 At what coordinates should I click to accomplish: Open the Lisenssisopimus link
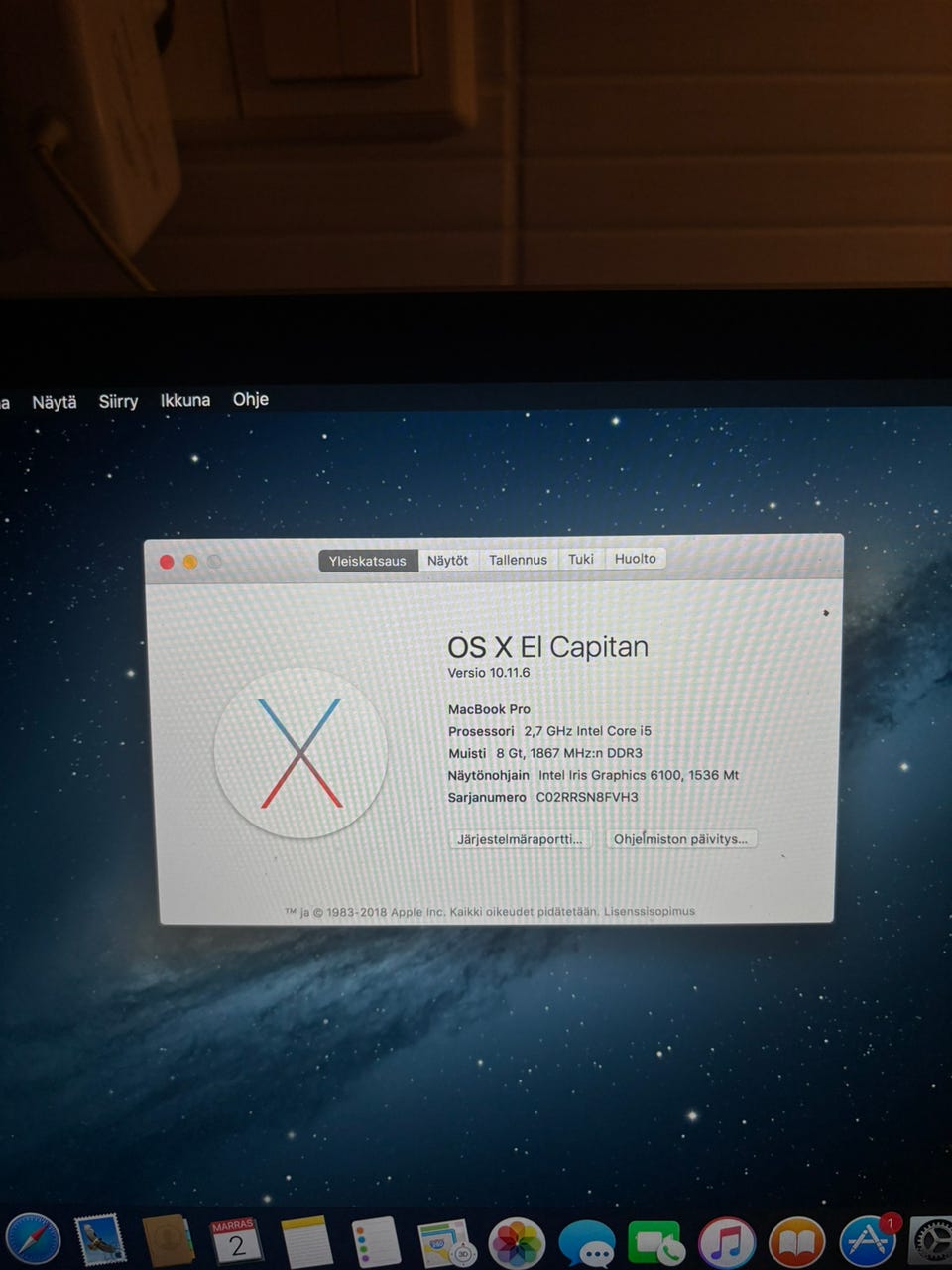pyautogui.click(x=650, y=911)
